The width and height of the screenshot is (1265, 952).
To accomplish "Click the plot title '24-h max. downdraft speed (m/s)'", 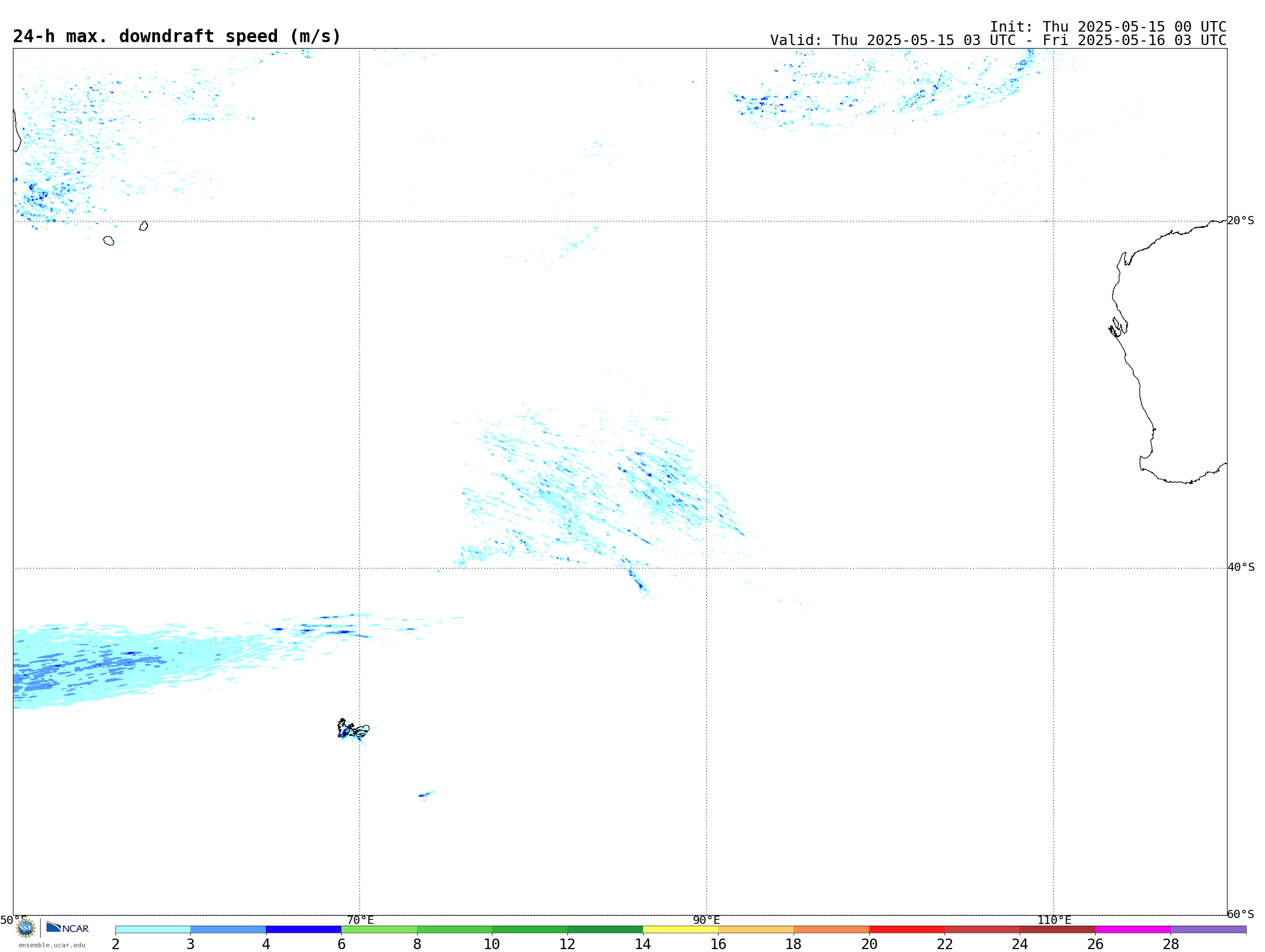I will tap(176, 36).
